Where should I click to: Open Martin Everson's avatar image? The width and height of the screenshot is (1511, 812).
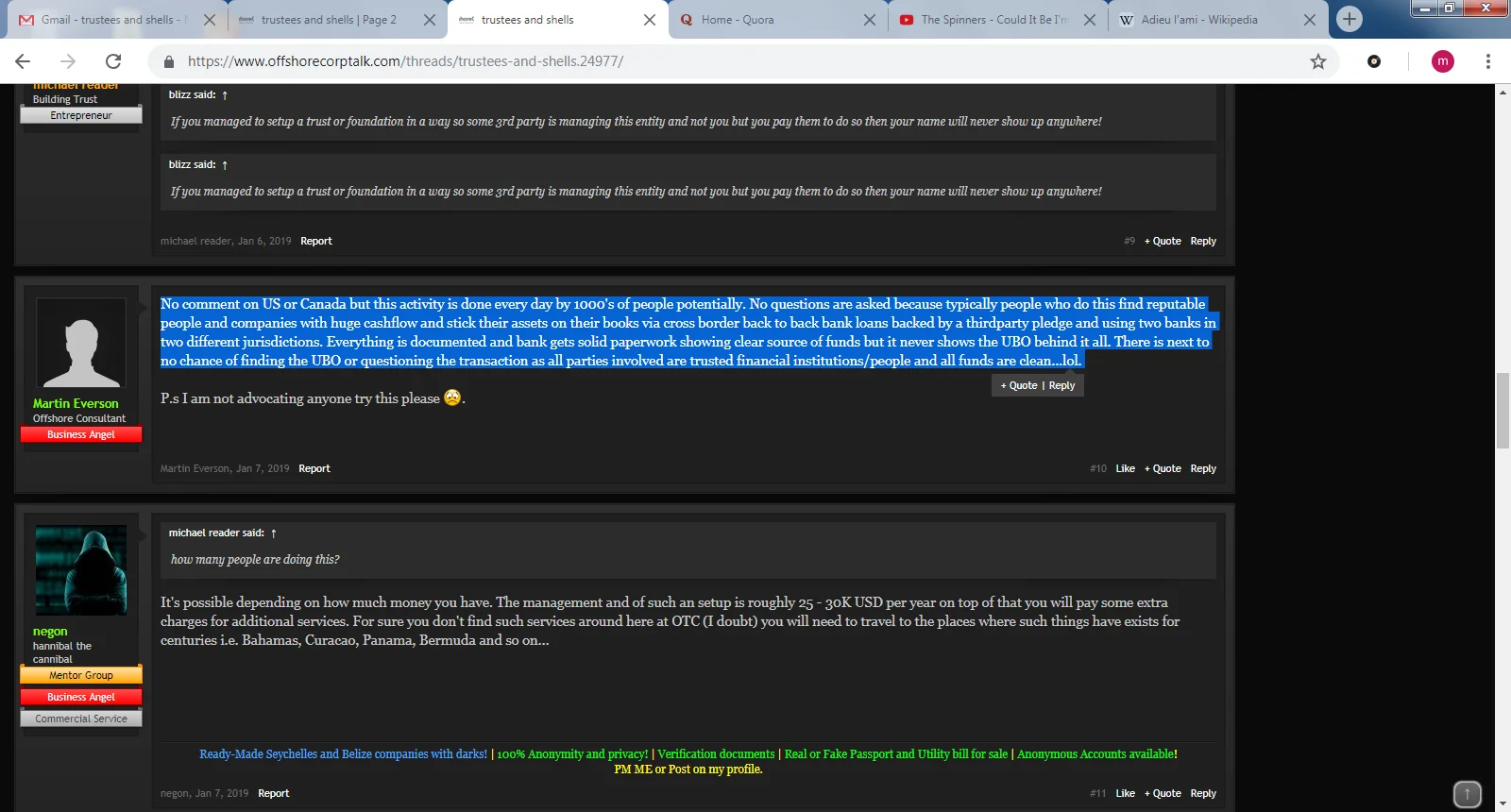pos(81,343)
